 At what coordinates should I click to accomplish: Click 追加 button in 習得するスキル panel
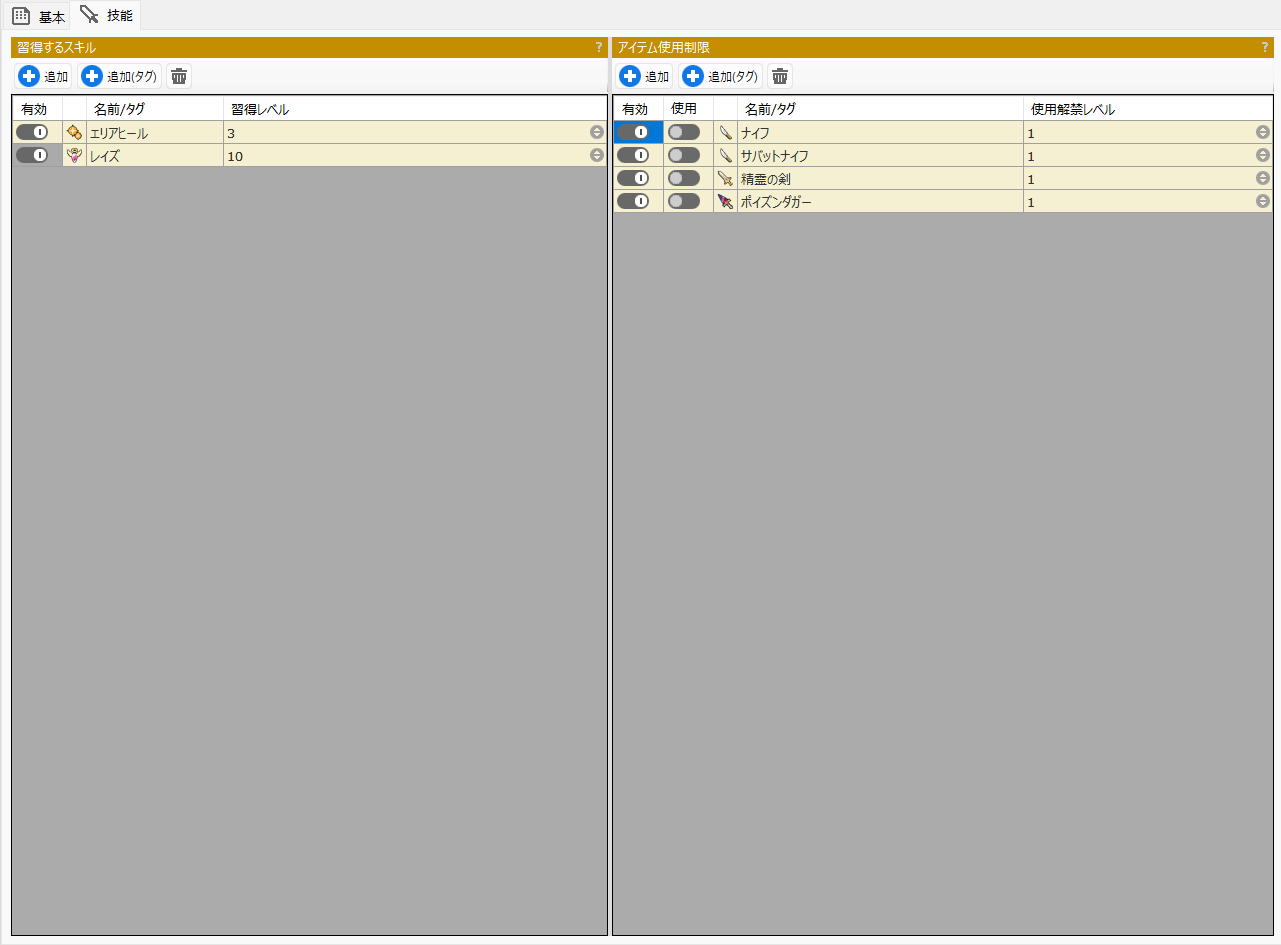pos(44,76)
